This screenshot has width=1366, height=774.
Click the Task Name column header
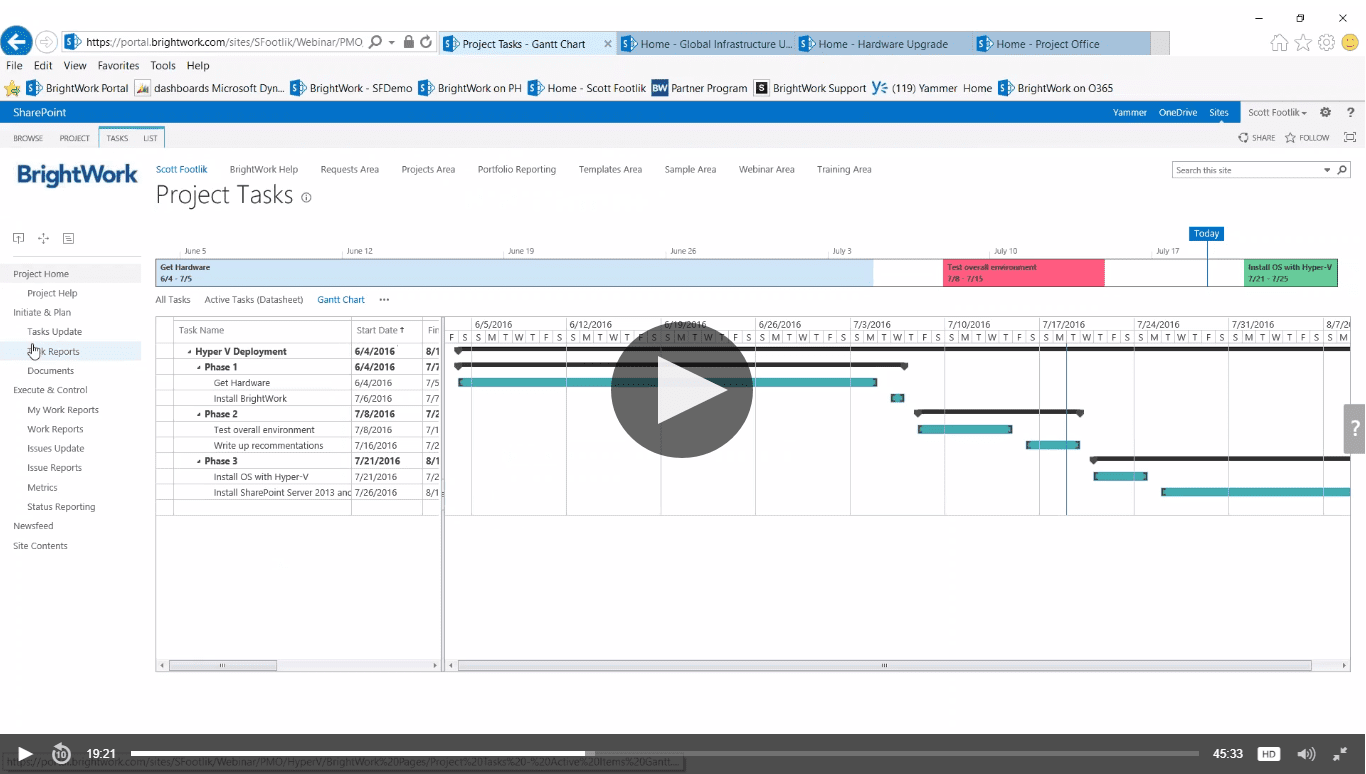tap(201, 330)
